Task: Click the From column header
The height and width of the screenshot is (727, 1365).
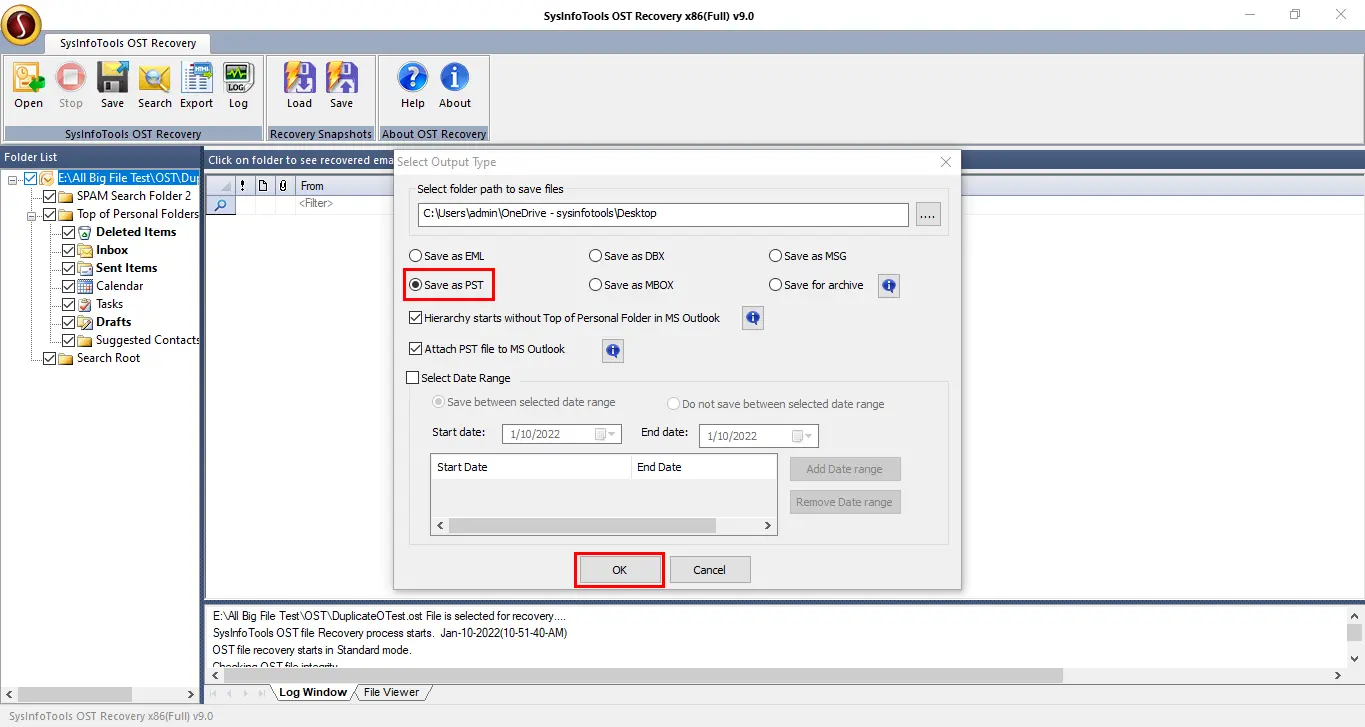Action: [346, 186]
